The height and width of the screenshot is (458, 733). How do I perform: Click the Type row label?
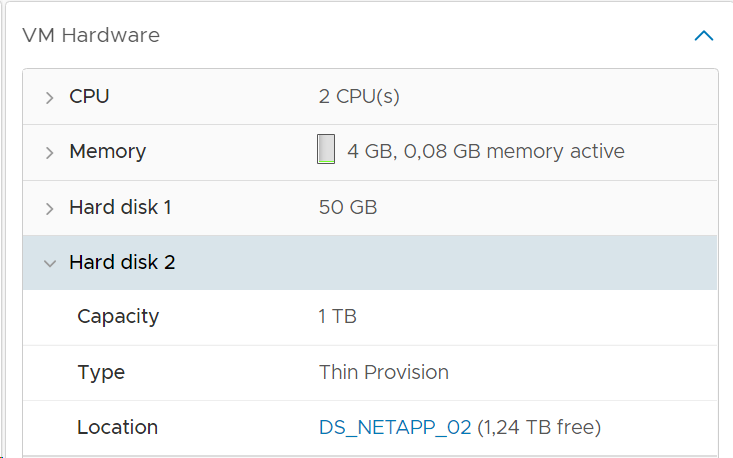[x=101, y=373]
